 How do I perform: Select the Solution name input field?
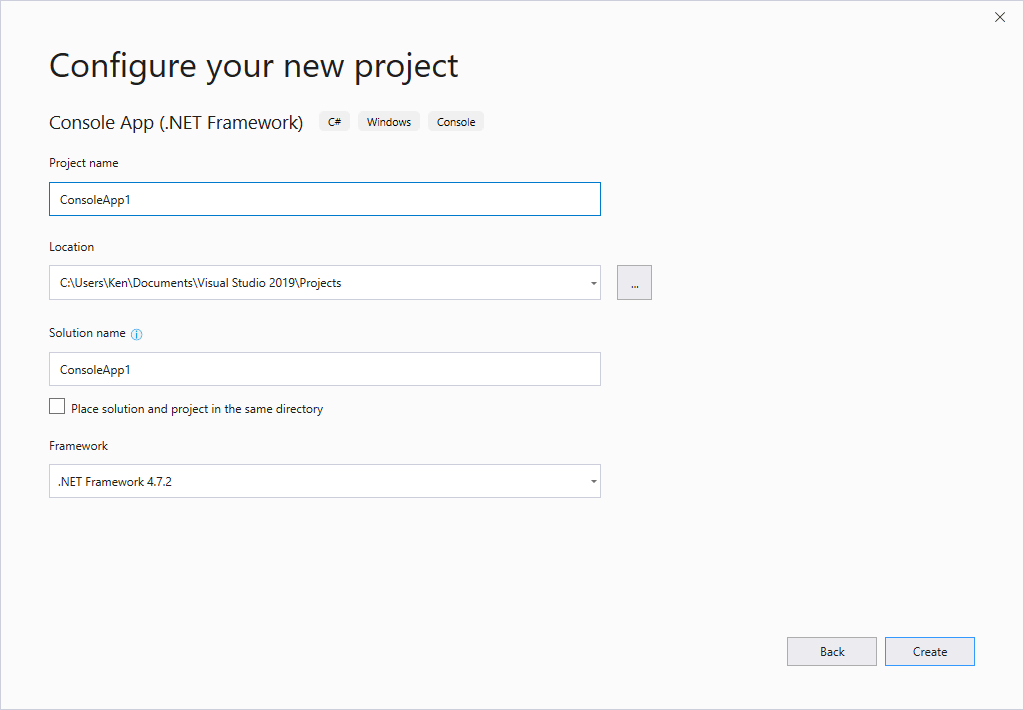tap(325, 369)
